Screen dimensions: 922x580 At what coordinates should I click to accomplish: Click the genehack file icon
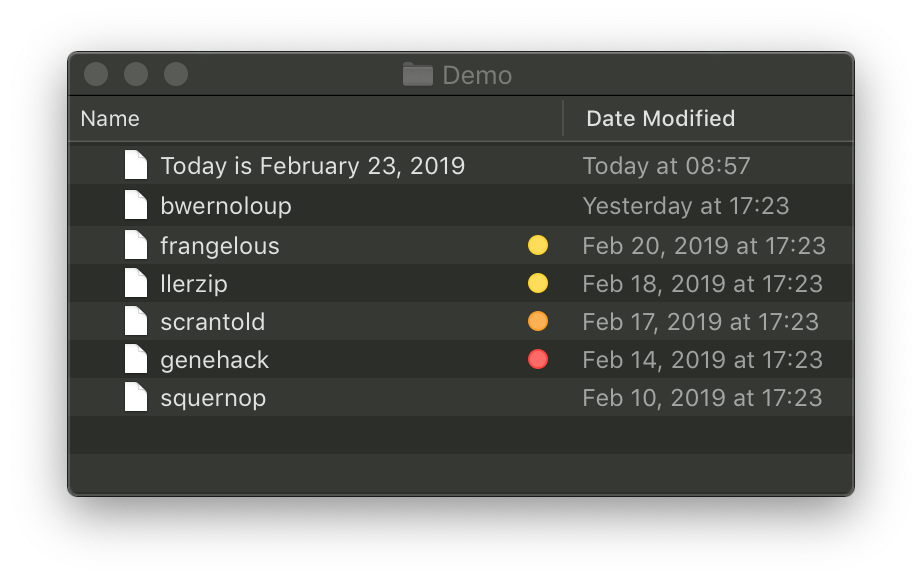[x=136, y=359]
